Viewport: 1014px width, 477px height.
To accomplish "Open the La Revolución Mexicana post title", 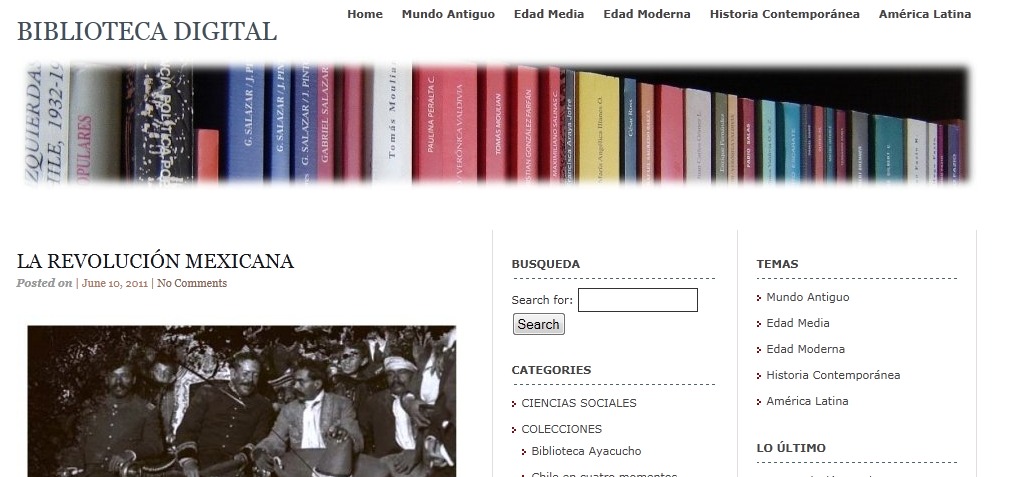I will click(x=155, y=261).
